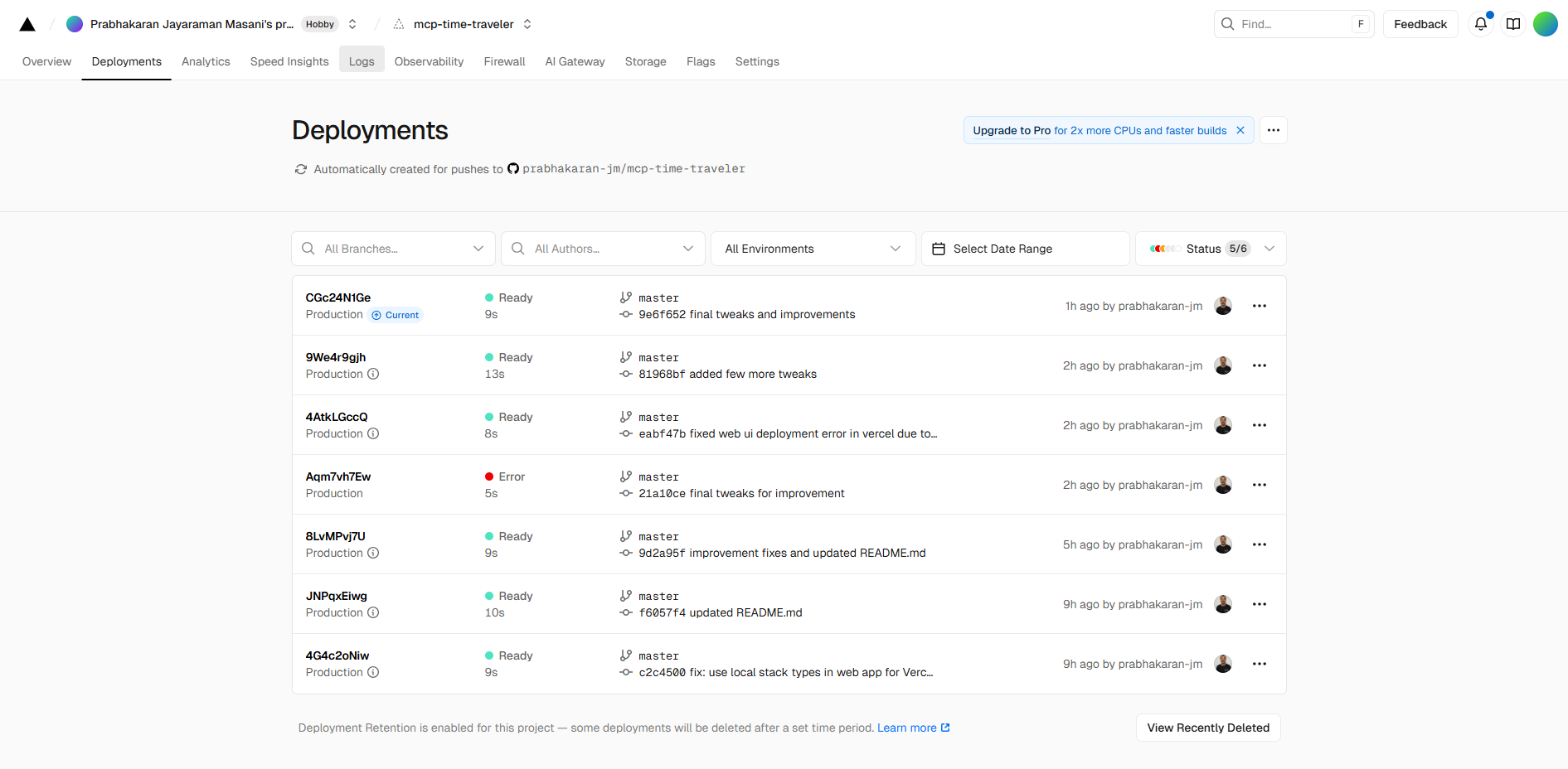This screenshot has width=1568, height=769.
Task: Open the deployments page more options menu
Action: 1274,130
